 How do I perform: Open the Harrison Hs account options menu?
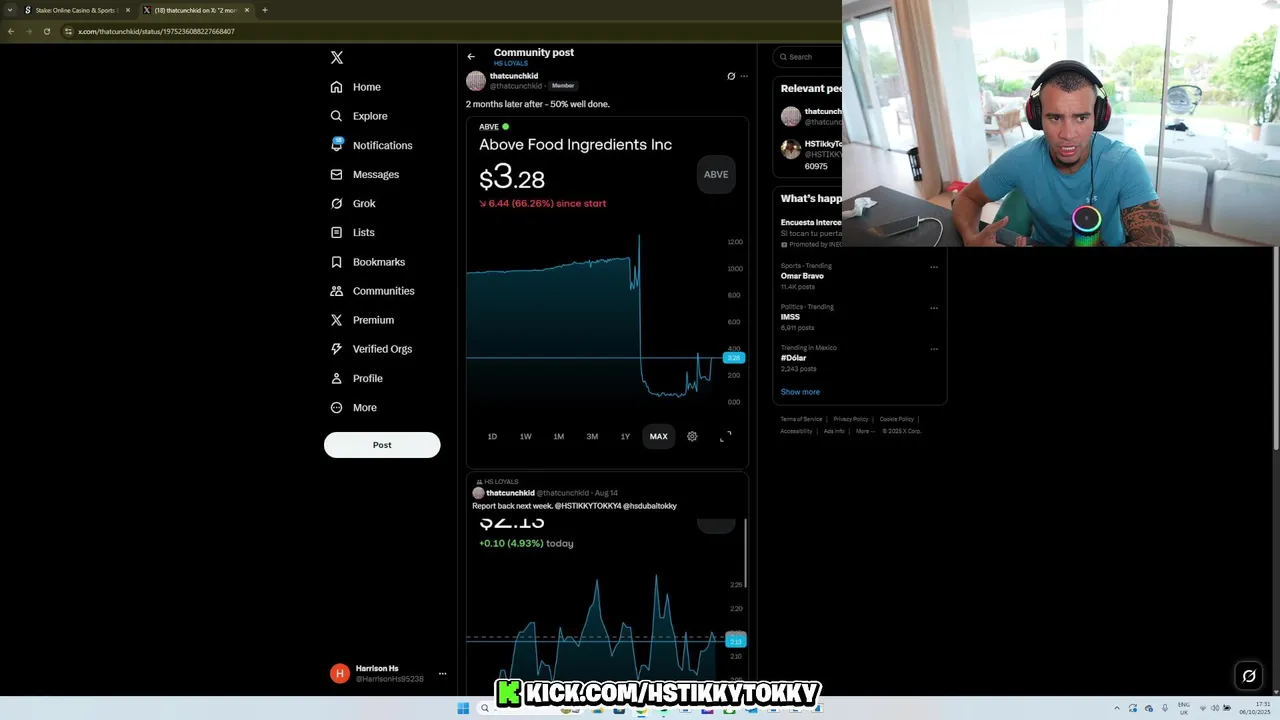tap(442, 674)
